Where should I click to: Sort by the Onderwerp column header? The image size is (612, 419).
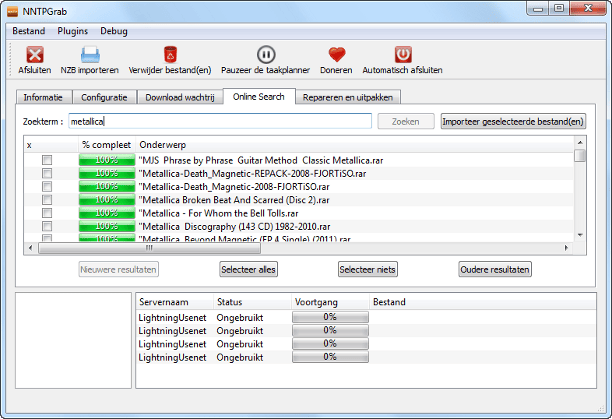[354, 145]
